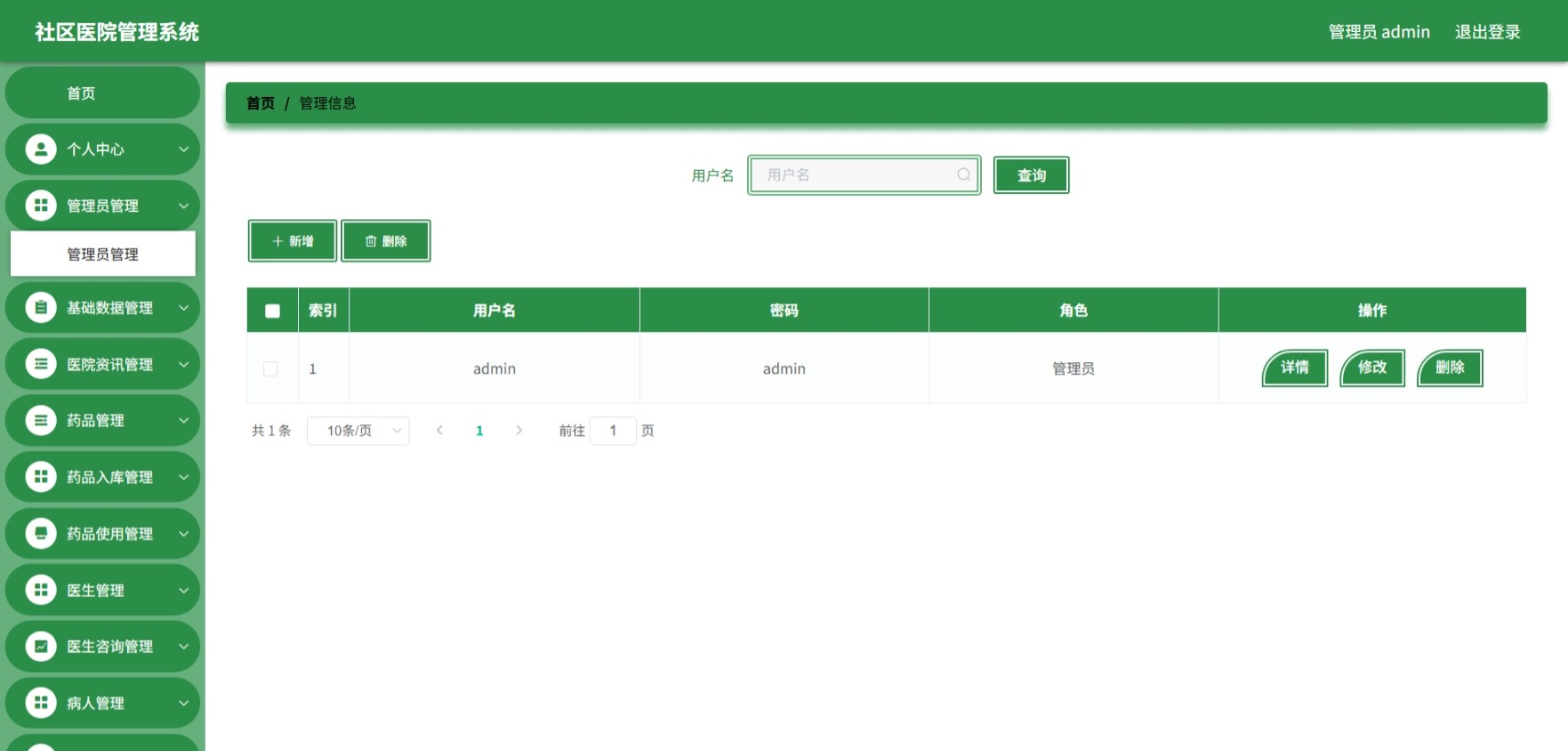Expand the 病人管理 chevron
The image size is (1568, 751).
coord(183,703)
